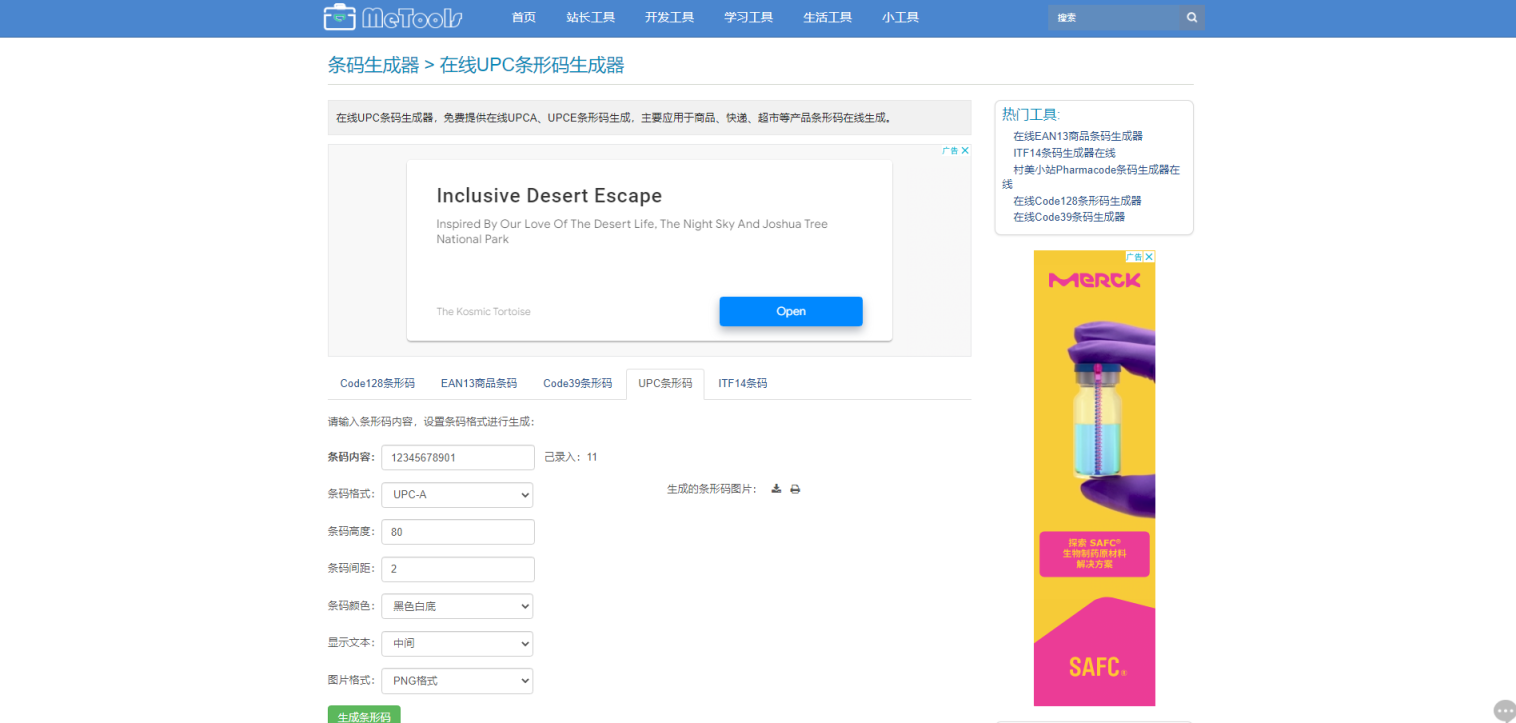Viewport: 1516px width, 723px height.
Task: Select the ITF14条码 tab
Action: (x=742, y=383)
